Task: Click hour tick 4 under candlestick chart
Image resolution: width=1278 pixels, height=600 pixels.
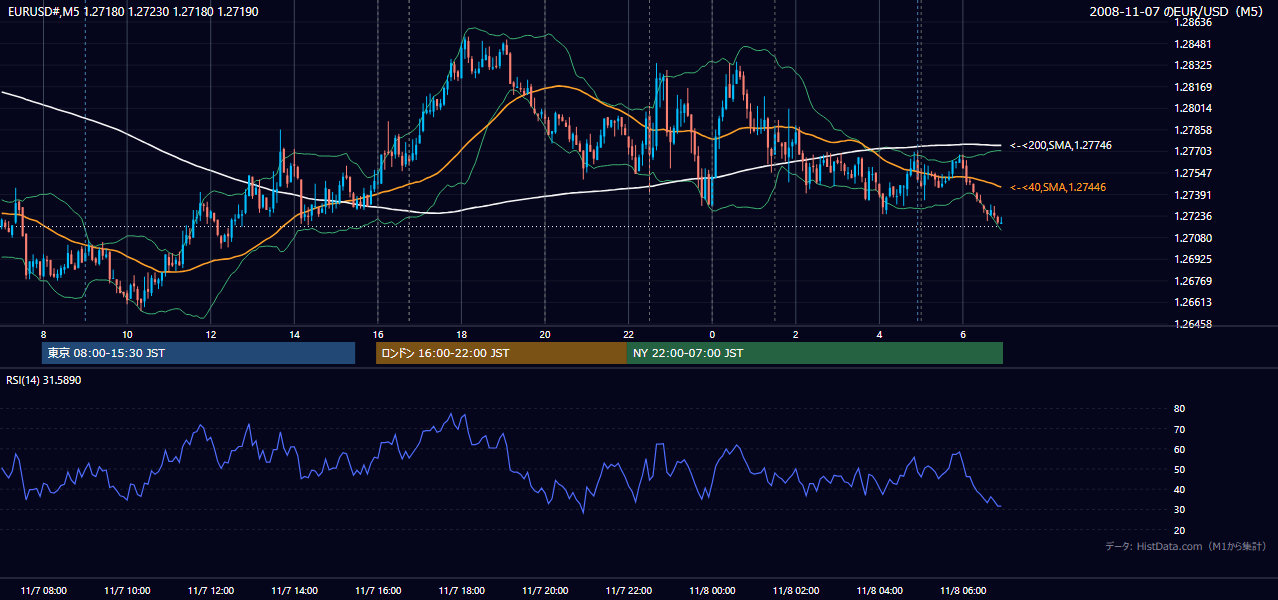Action: tap(880, 334)
